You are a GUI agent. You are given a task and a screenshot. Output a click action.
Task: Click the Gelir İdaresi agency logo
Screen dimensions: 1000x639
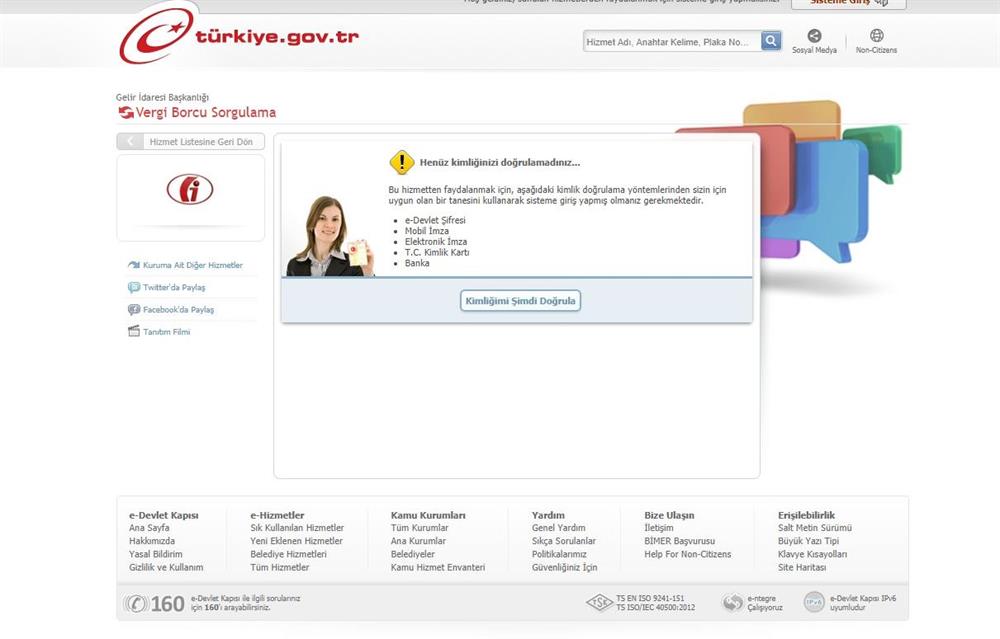[x=190, y=189]
